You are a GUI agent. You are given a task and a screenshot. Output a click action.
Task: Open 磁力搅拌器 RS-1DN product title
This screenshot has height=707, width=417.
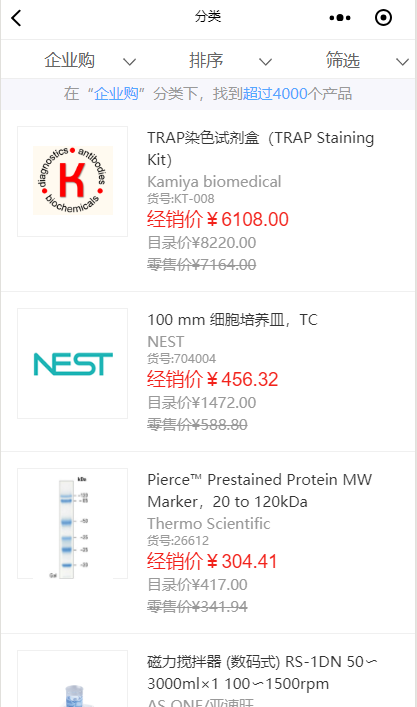(x=262, y=672)
